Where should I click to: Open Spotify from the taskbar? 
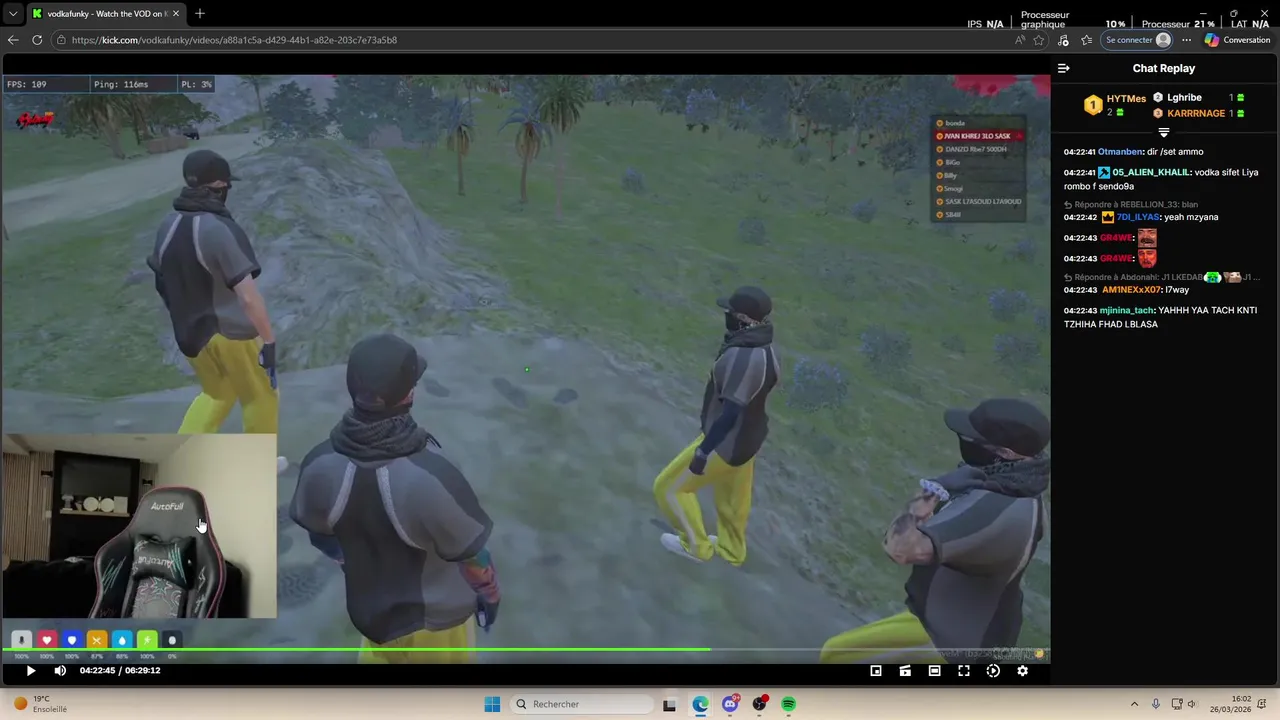[x=788, y=704]
